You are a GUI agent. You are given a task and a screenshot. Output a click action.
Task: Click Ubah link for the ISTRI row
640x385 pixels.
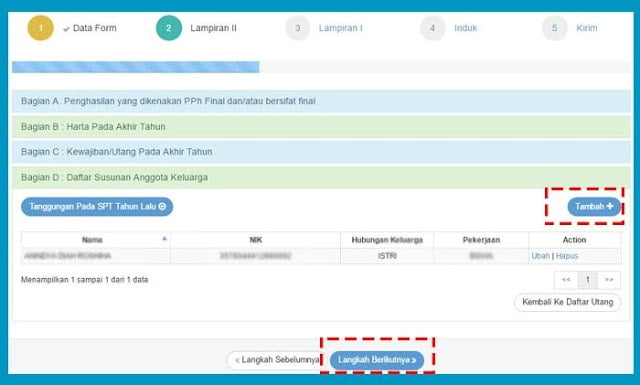540,256
